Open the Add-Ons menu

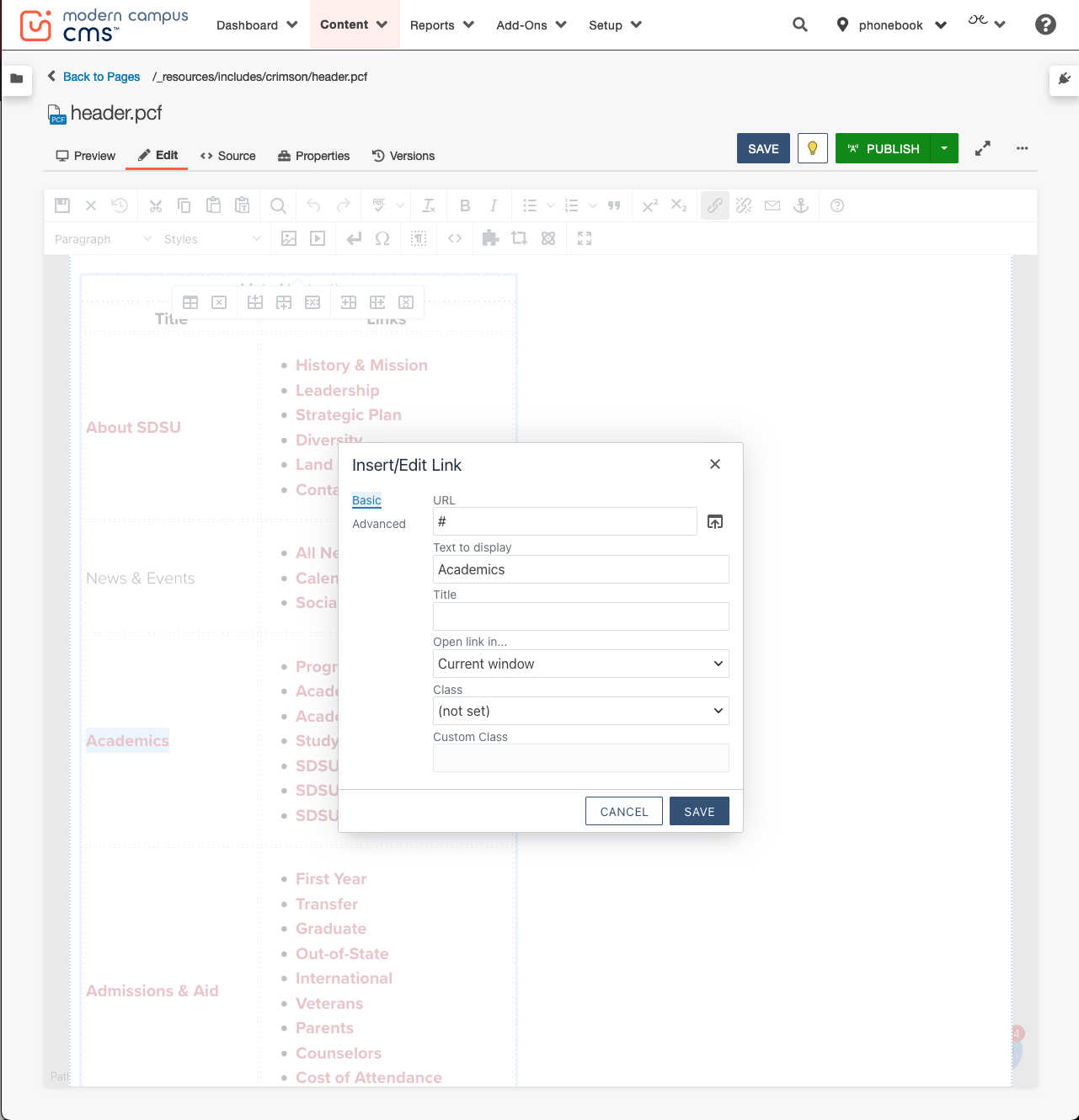[x=531, y=25]
